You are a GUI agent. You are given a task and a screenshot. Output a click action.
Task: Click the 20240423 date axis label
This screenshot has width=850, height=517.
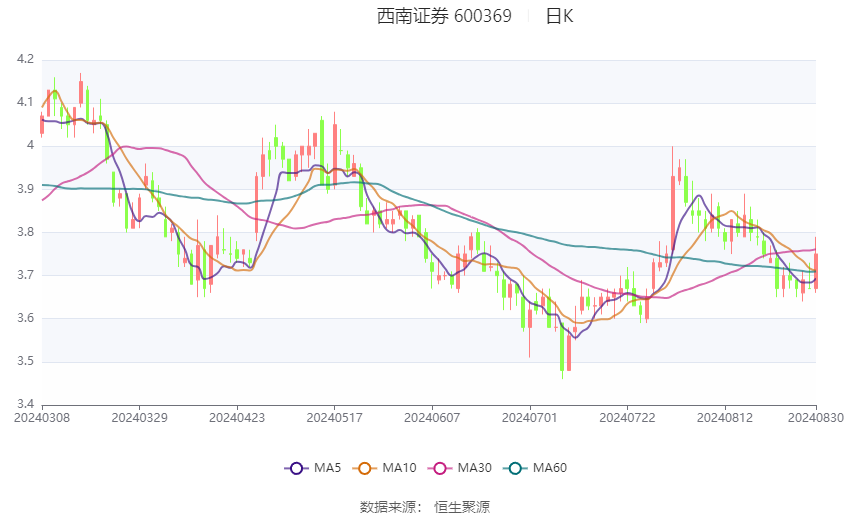(x=237, y=418)
